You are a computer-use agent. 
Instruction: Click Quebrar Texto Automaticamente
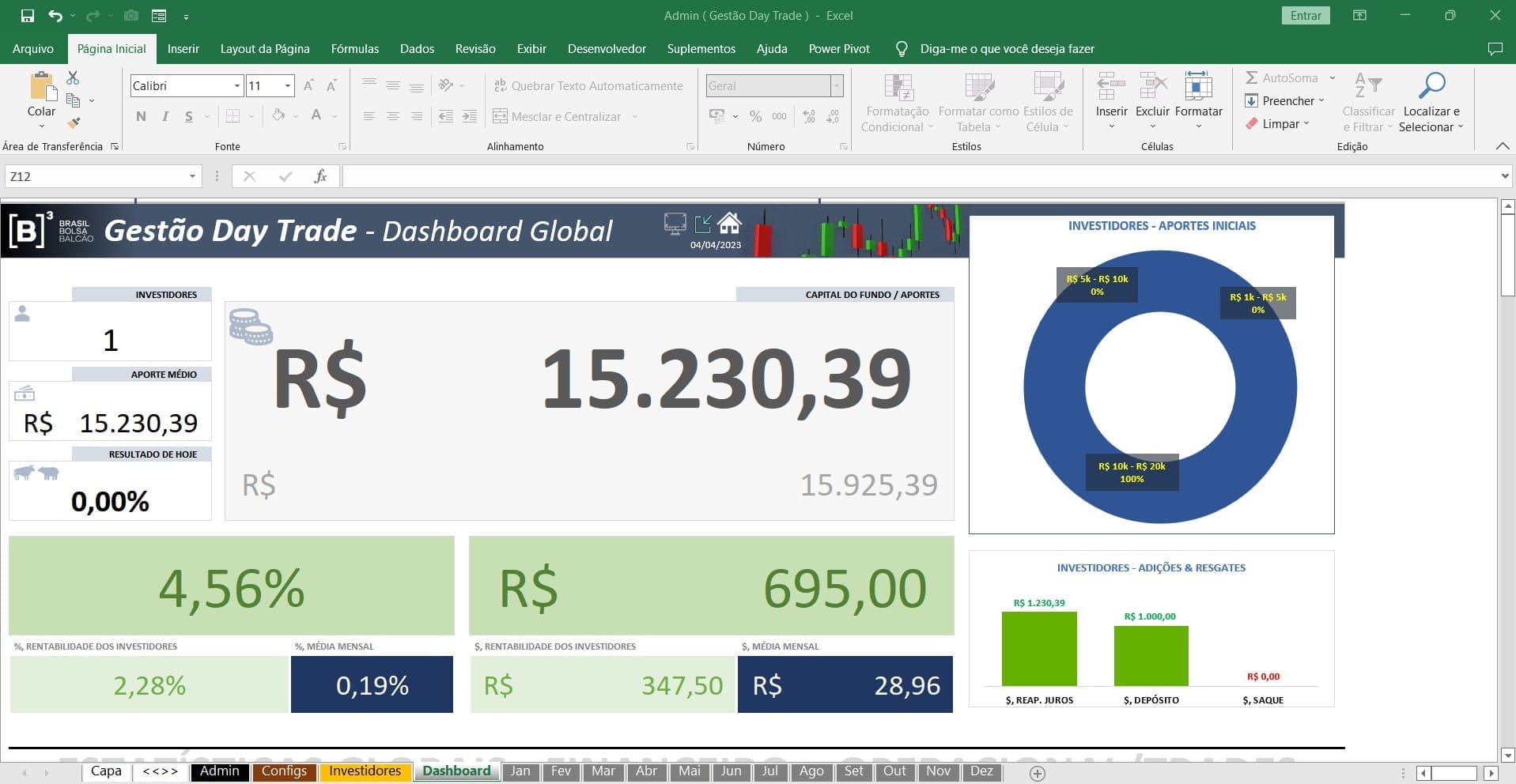point(588,86)
